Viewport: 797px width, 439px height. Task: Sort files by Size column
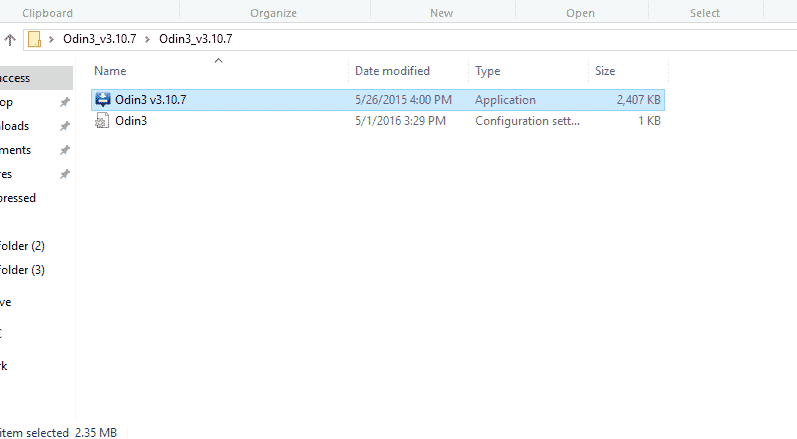[x=605, y=71]
